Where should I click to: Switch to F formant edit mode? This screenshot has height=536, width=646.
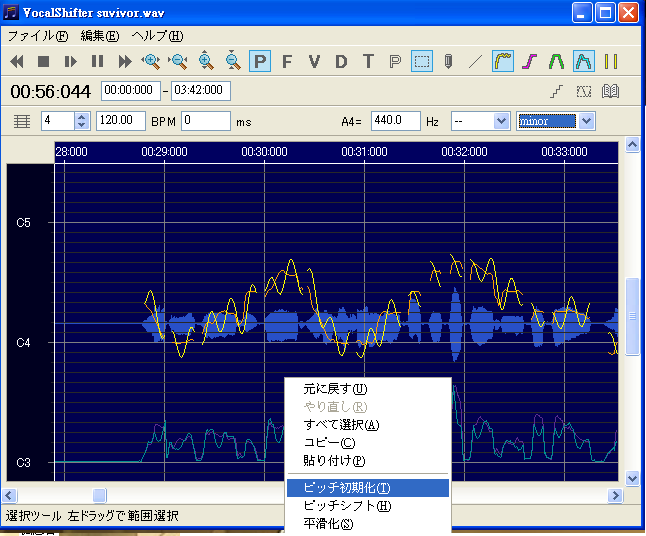click(x=287, y=62)
